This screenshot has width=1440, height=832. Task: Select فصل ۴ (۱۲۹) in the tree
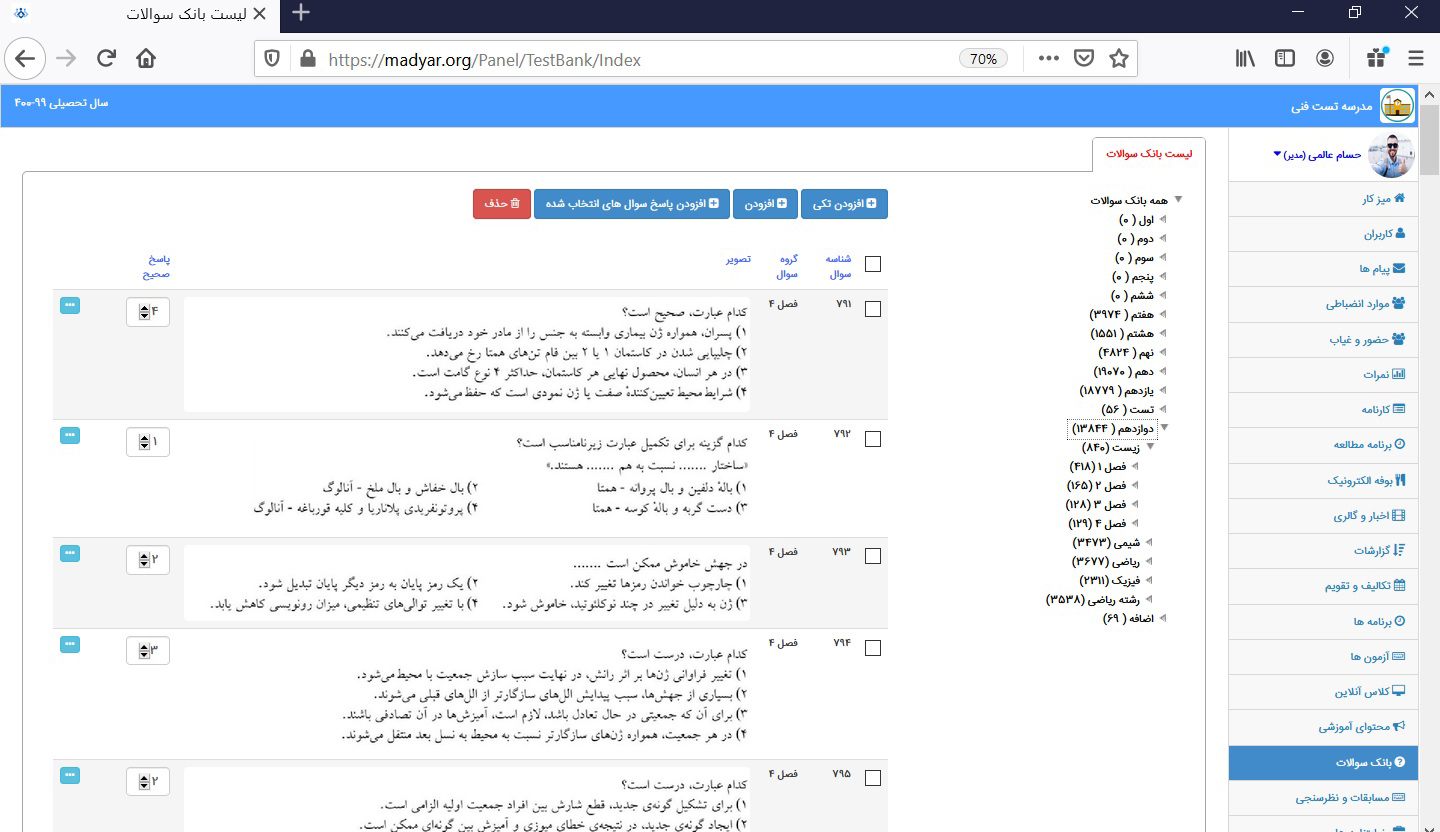[1098, 524]
